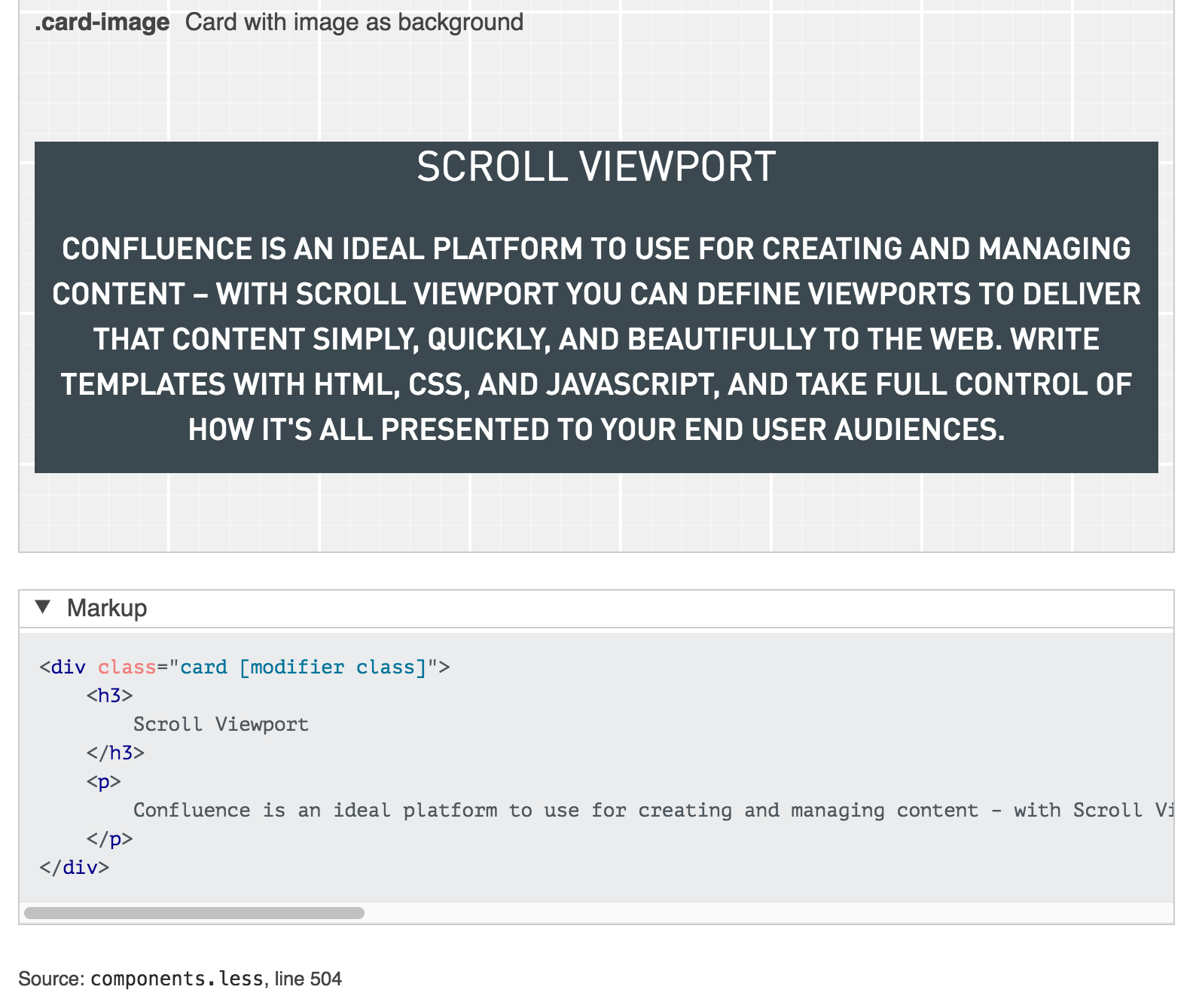Click the card paragraph about Confluence

pos(596,339)
